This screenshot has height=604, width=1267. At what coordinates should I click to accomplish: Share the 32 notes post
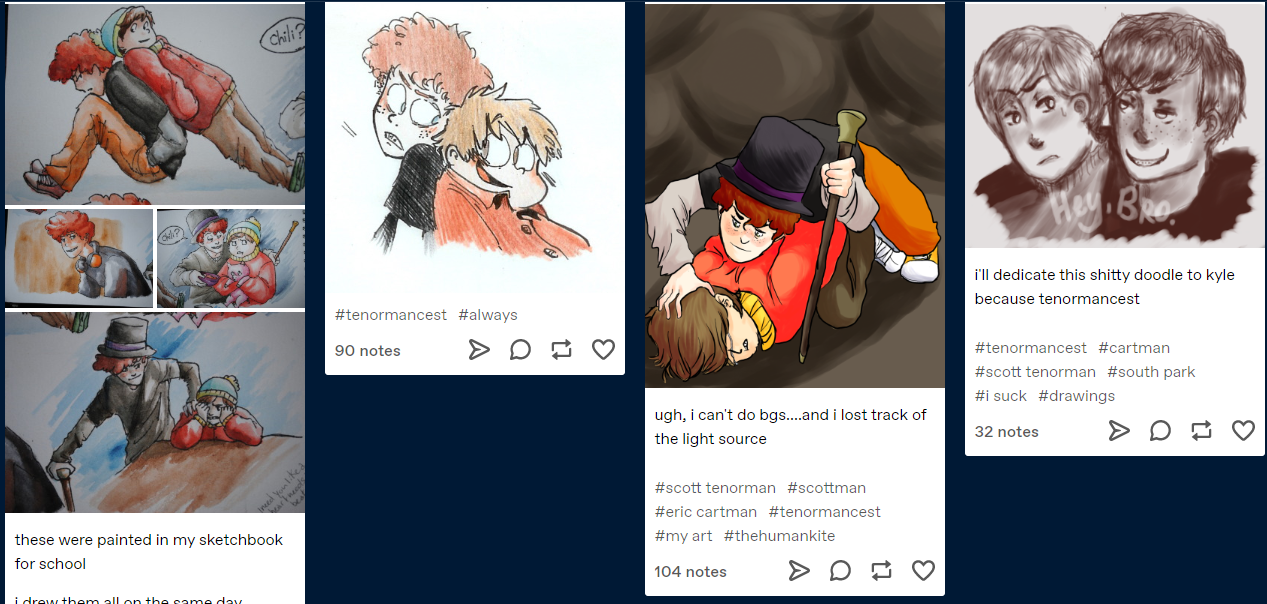pyautogui.click(x=1119, y=431)
